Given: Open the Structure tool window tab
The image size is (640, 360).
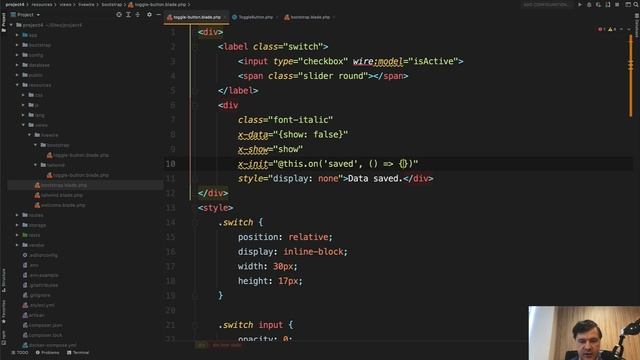Looking at the screenshot, I should point(4,280).
